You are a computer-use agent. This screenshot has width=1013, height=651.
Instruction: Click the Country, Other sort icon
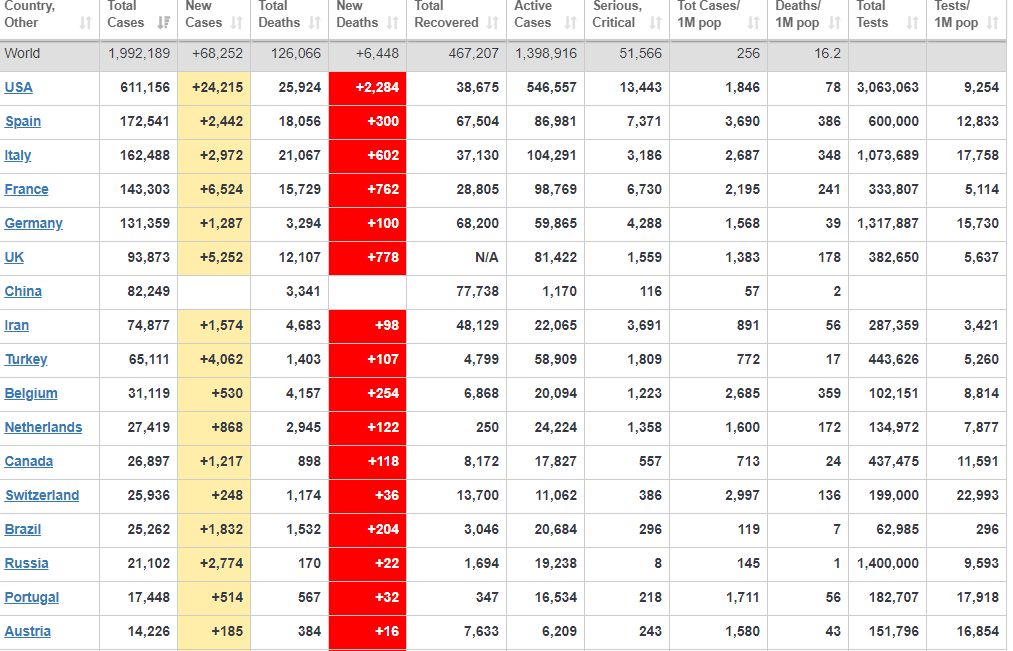86,22
